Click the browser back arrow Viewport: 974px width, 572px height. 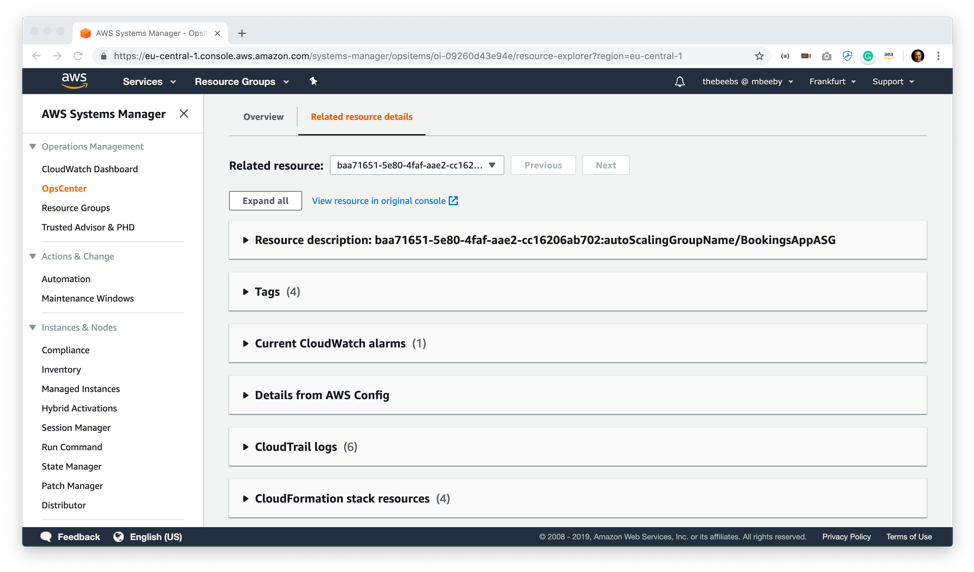(37, 56)
